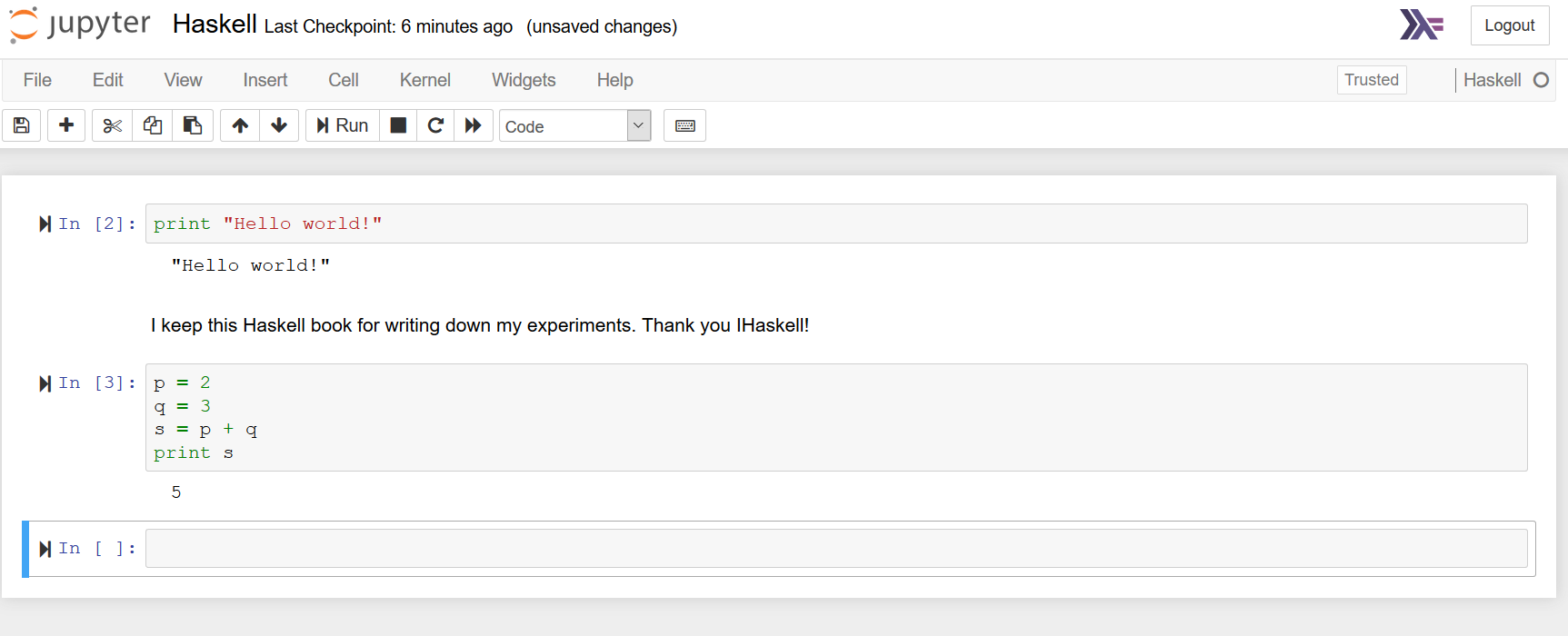Click the IHaskell logo
This screenshot has width=1568, height=636.
pos(1422,25)
